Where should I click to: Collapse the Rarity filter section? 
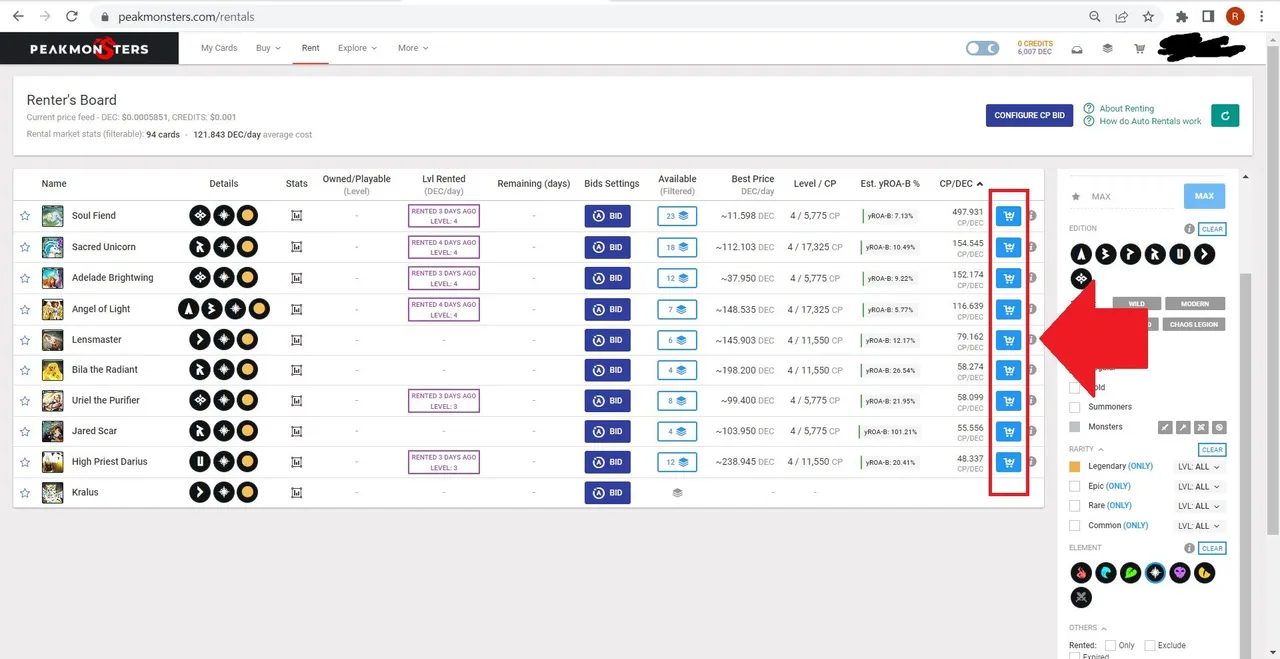[x=1085, y=449]
